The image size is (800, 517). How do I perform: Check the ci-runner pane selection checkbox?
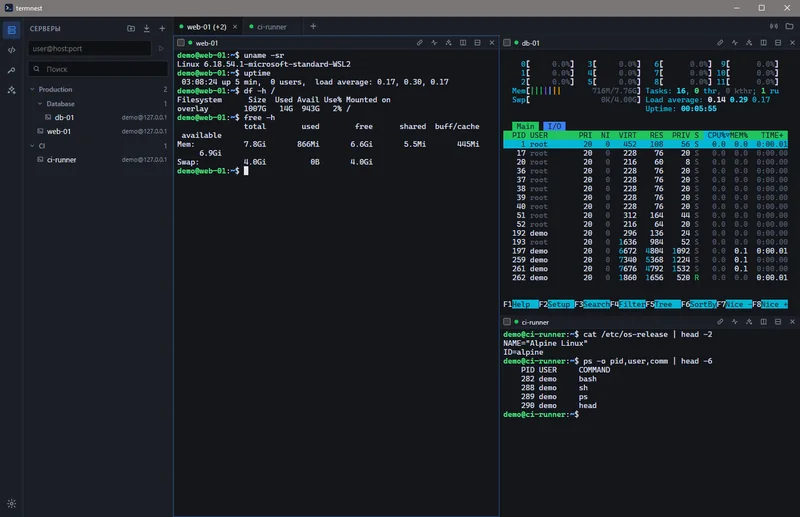pos(507,322)
